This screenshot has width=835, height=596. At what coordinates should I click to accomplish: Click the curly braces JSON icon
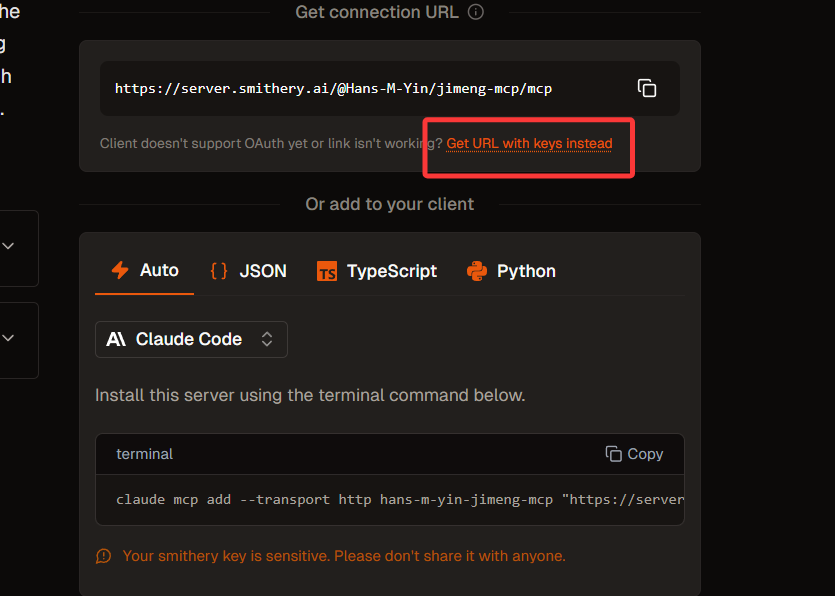click(219, 271)
